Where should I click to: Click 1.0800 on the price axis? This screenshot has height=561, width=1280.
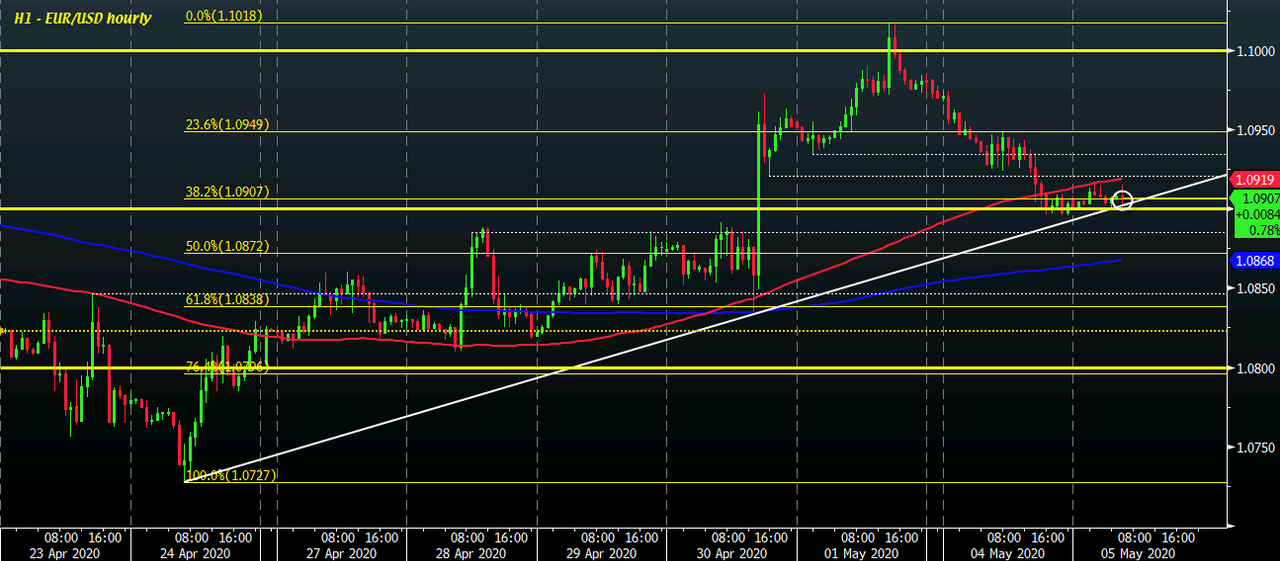[x=1257, y=368]
